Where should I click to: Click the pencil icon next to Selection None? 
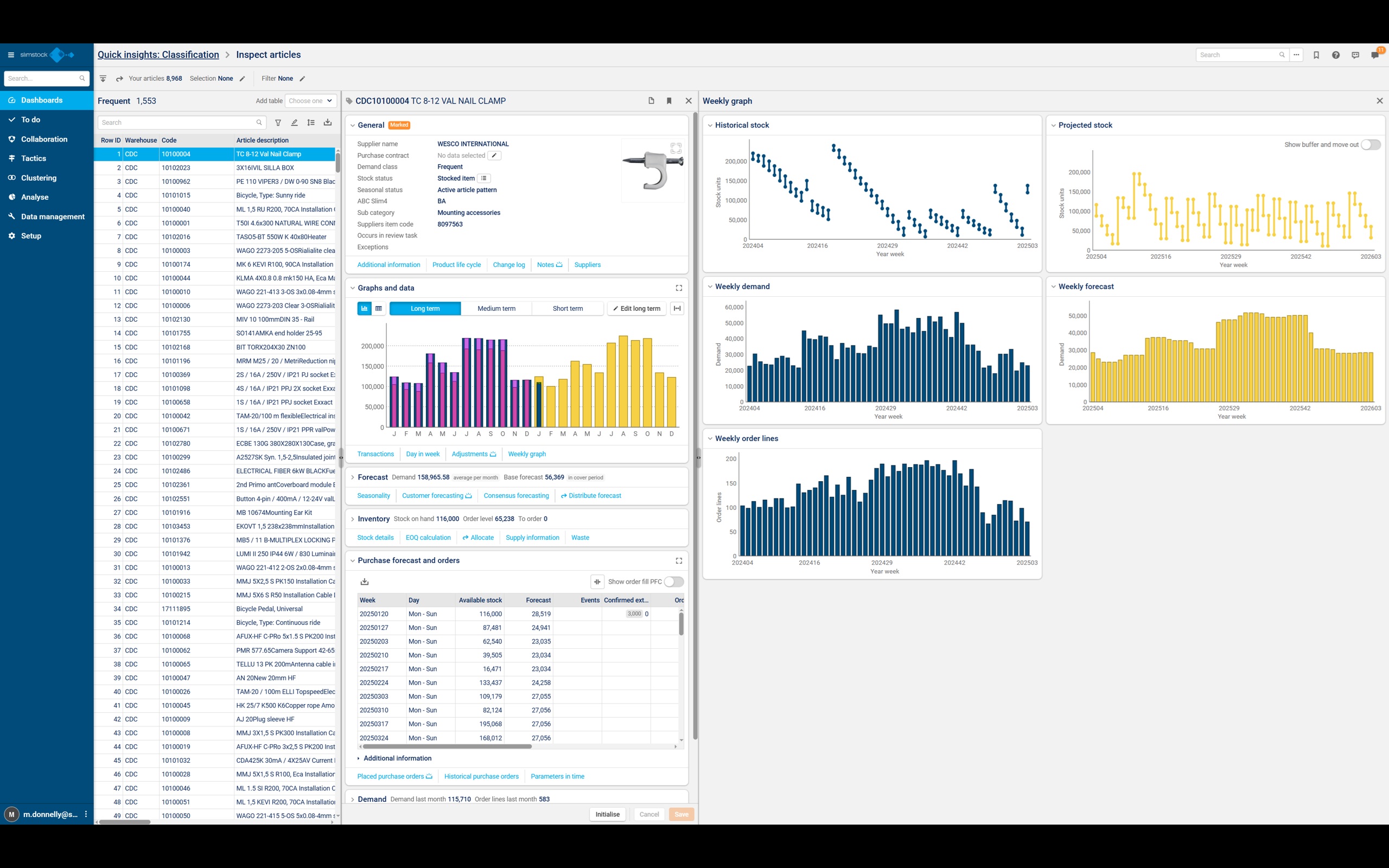pos(242,79)
